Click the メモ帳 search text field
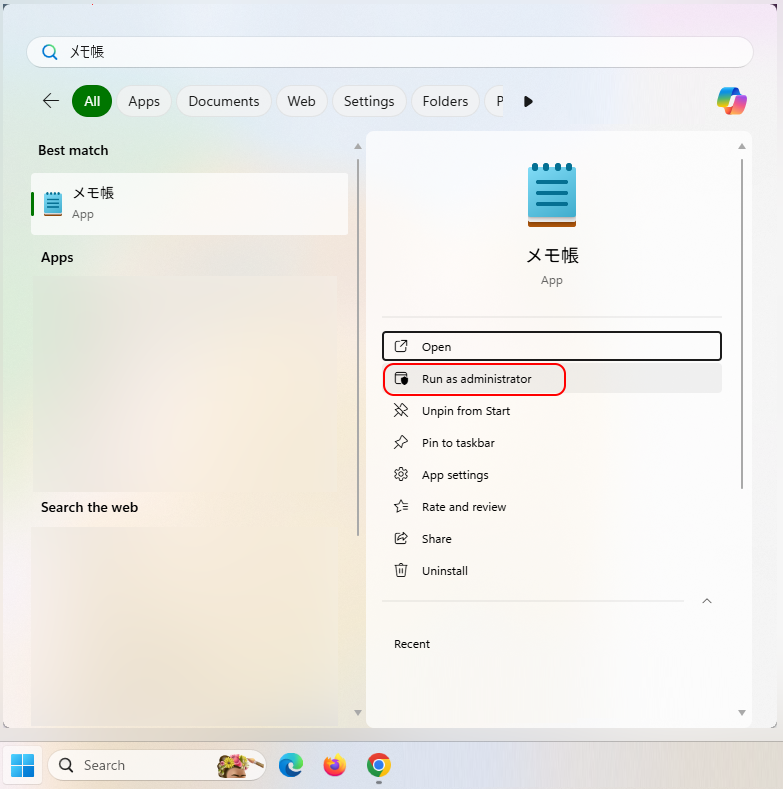 click(400, 52)
